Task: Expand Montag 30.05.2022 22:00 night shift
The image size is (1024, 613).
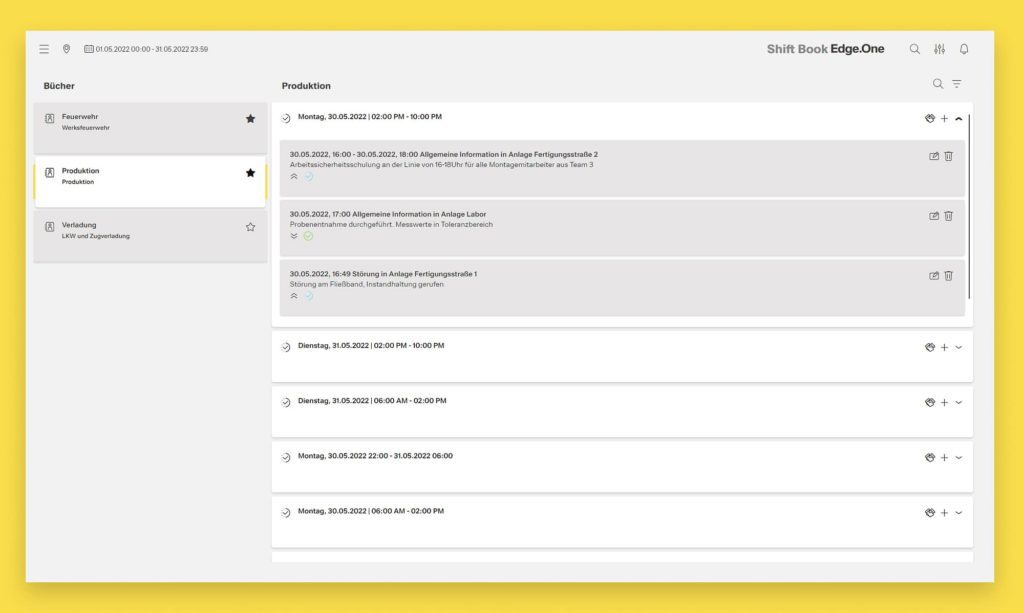Action: (959, 457)
